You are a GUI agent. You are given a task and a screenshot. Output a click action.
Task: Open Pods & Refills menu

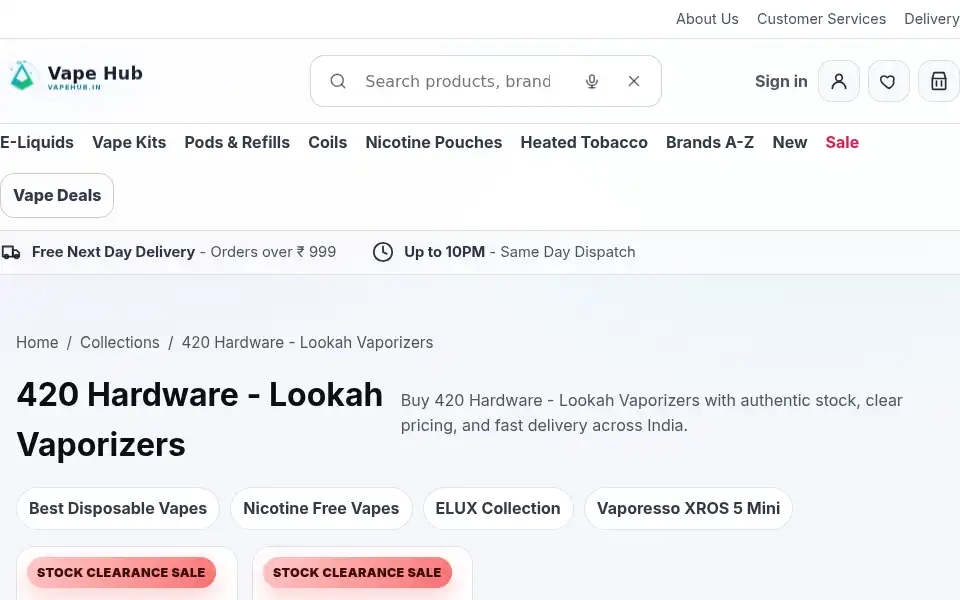click(237, 142)
